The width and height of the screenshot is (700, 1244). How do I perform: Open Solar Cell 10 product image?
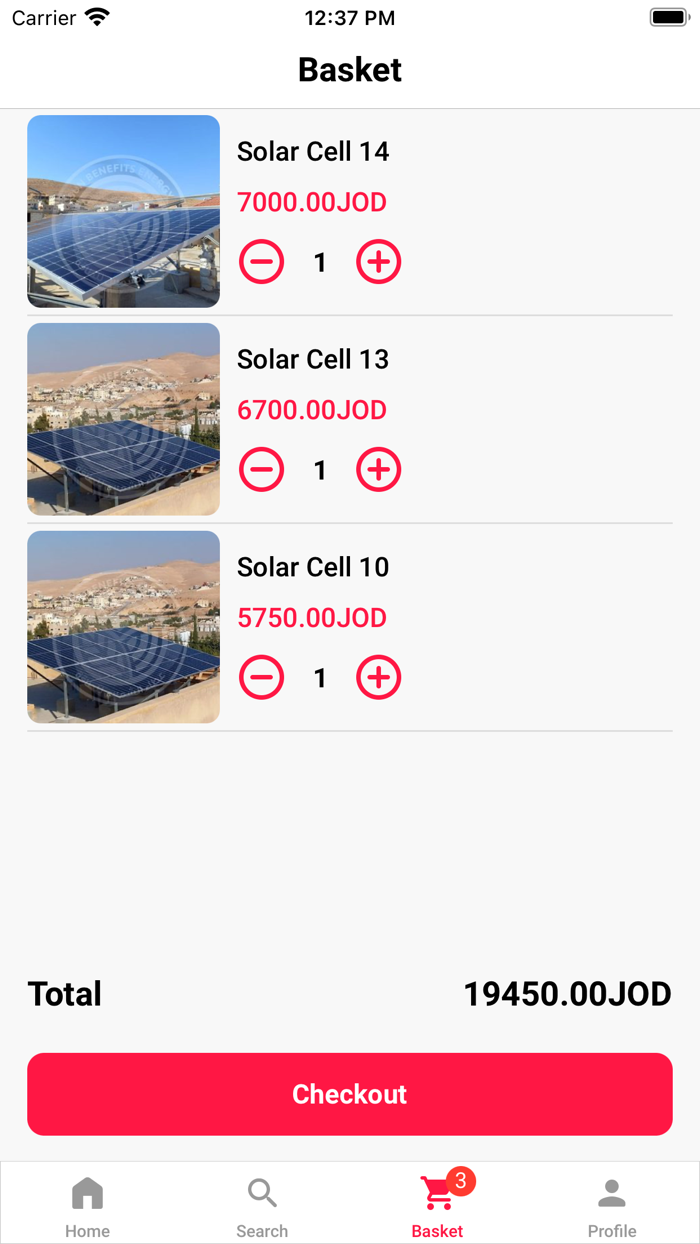pyautogui.click(x=123, y=627)
